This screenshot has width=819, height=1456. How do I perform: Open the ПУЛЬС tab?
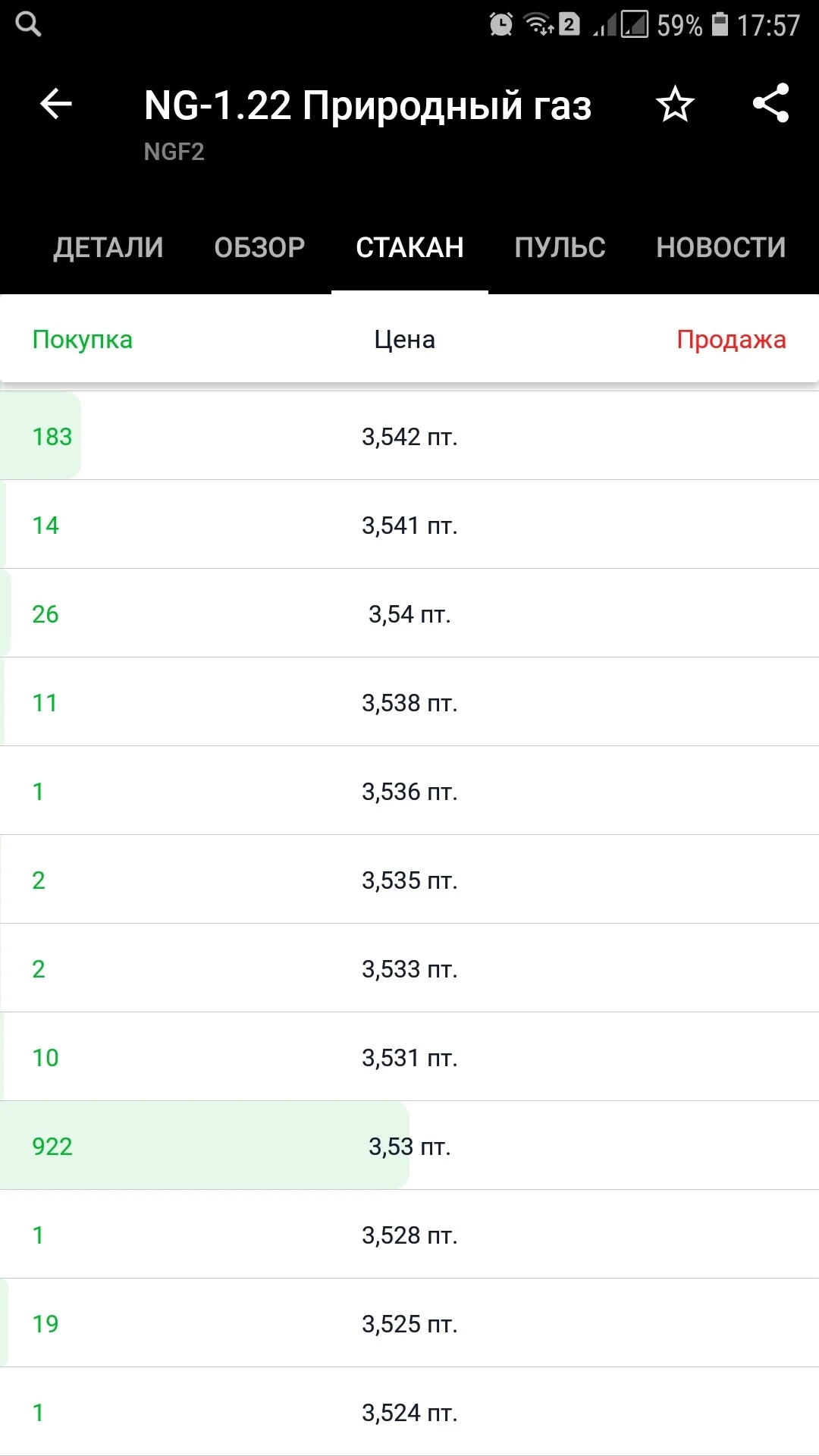click(560, 247)
